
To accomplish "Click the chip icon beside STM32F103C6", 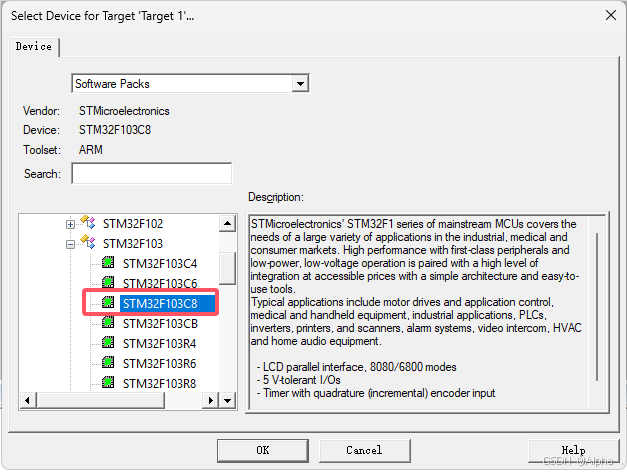I will point(108,282).
